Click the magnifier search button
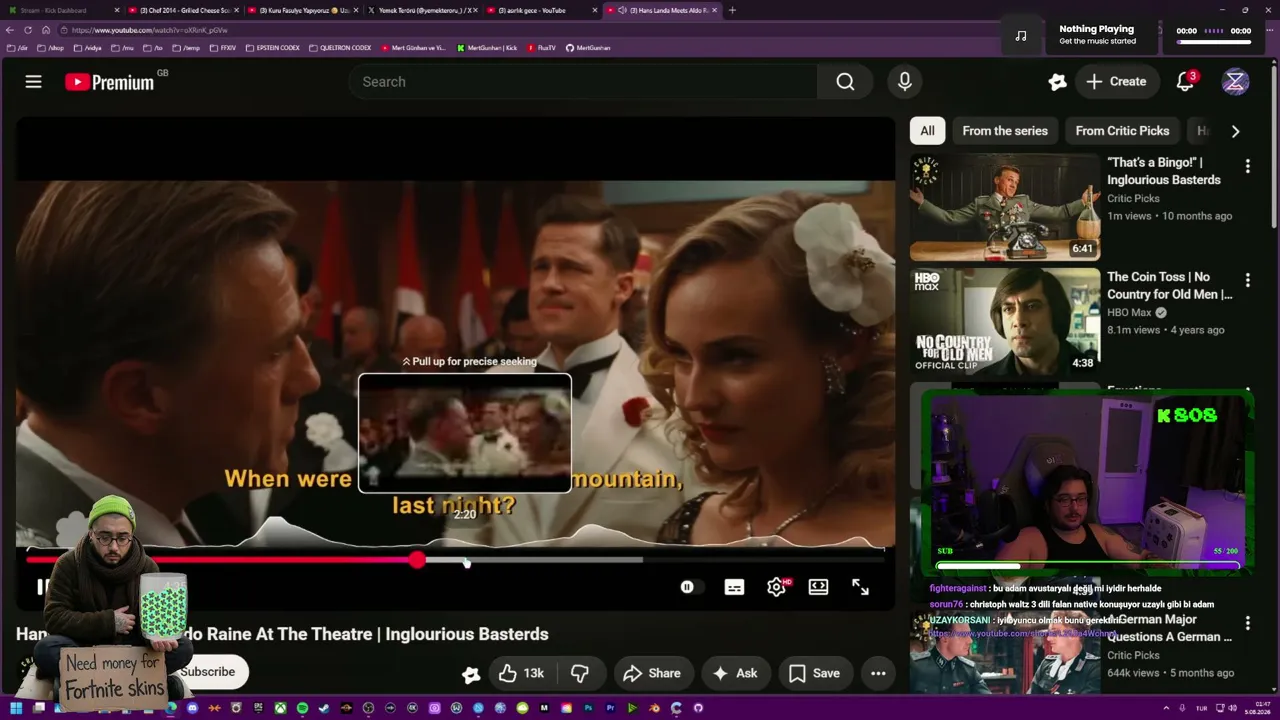Viewport: 1280px width, 720px height. click(845, 82)
